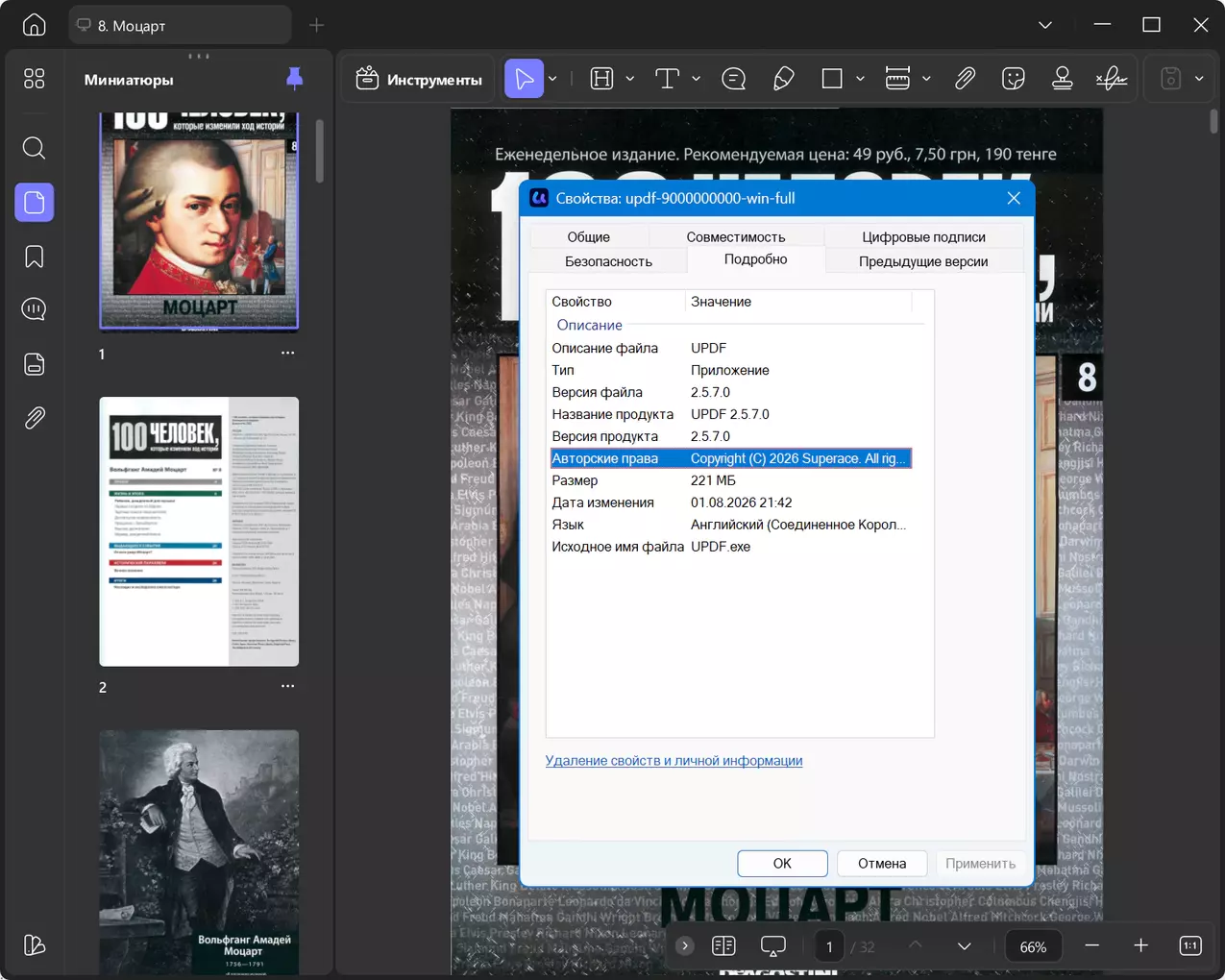The image size is (1225, 980).
Task: Select the page thumbnails sidebar icon
Action: coord(35,203)
